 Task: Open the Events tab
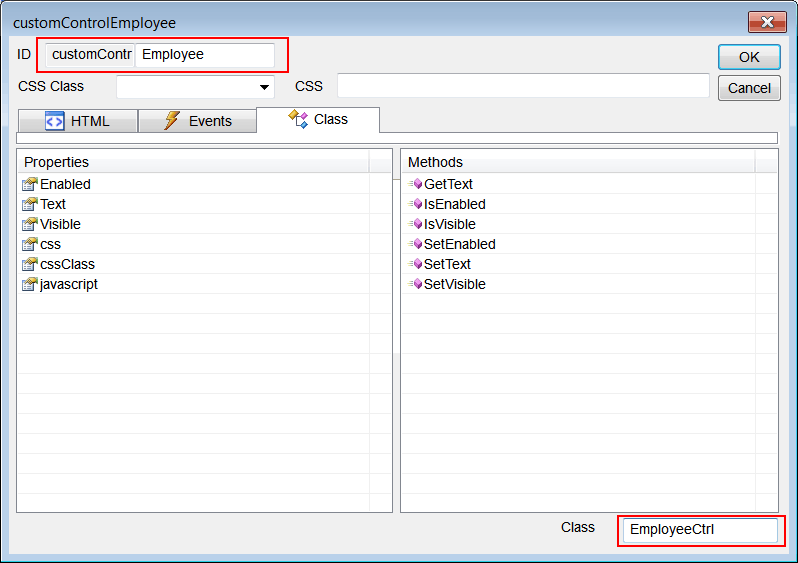pyautogui.click(x=197, y=121)
